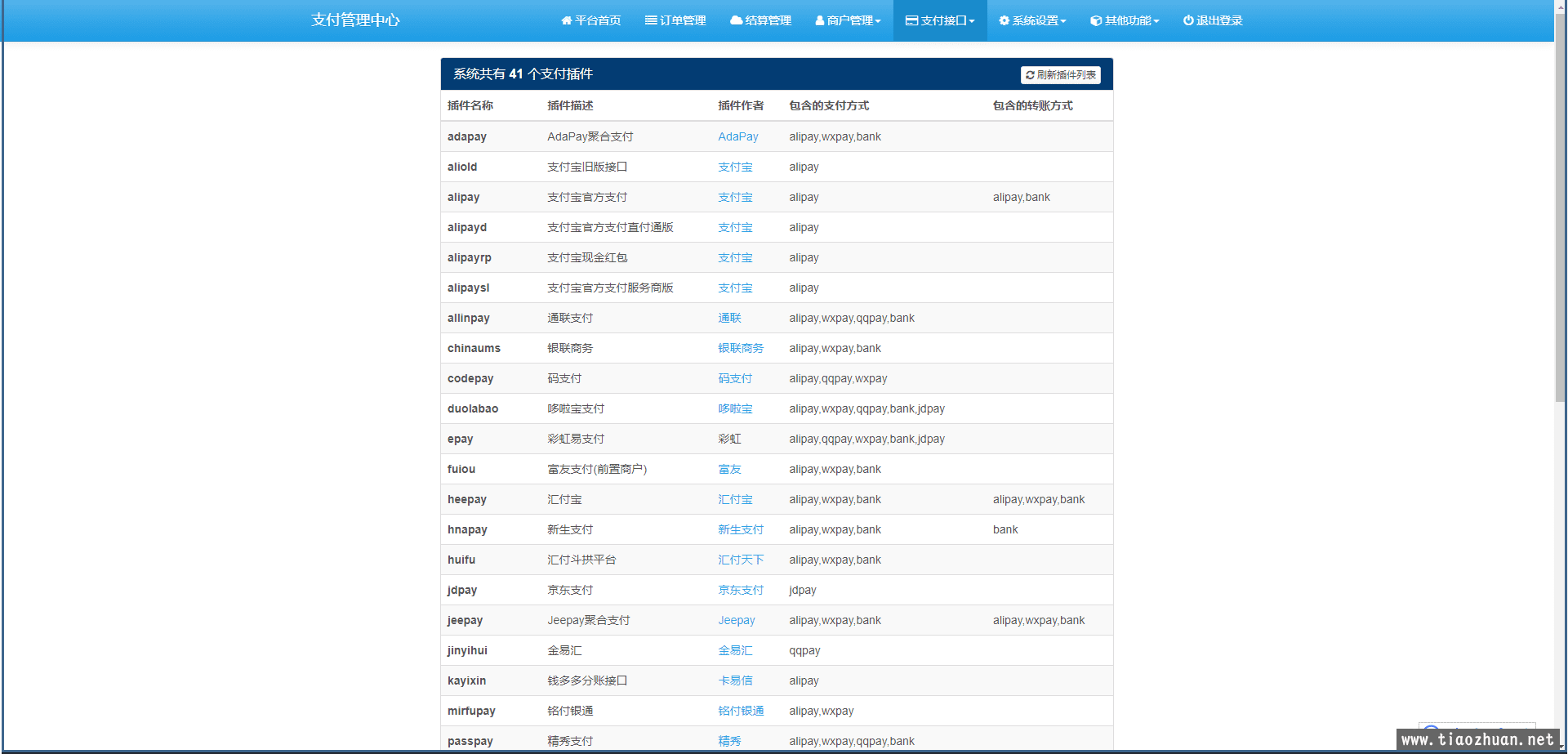The width and height of the screenshot is (1568, 754).
Task: Open the 平台首页 menu item
Action: pos(591,20)
